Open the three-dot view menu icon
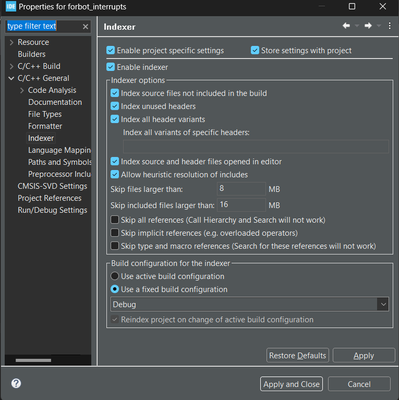The width and height of the screenshot is (399, 400). (x=389, y=26)
